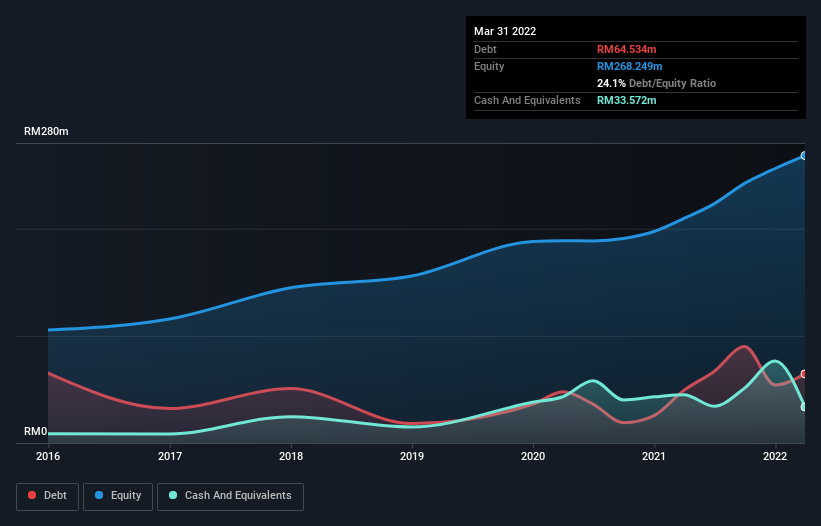Viewport: 821px width, 526px height.
Task: Select the 2022 axis label
Action: coord(775,456)
